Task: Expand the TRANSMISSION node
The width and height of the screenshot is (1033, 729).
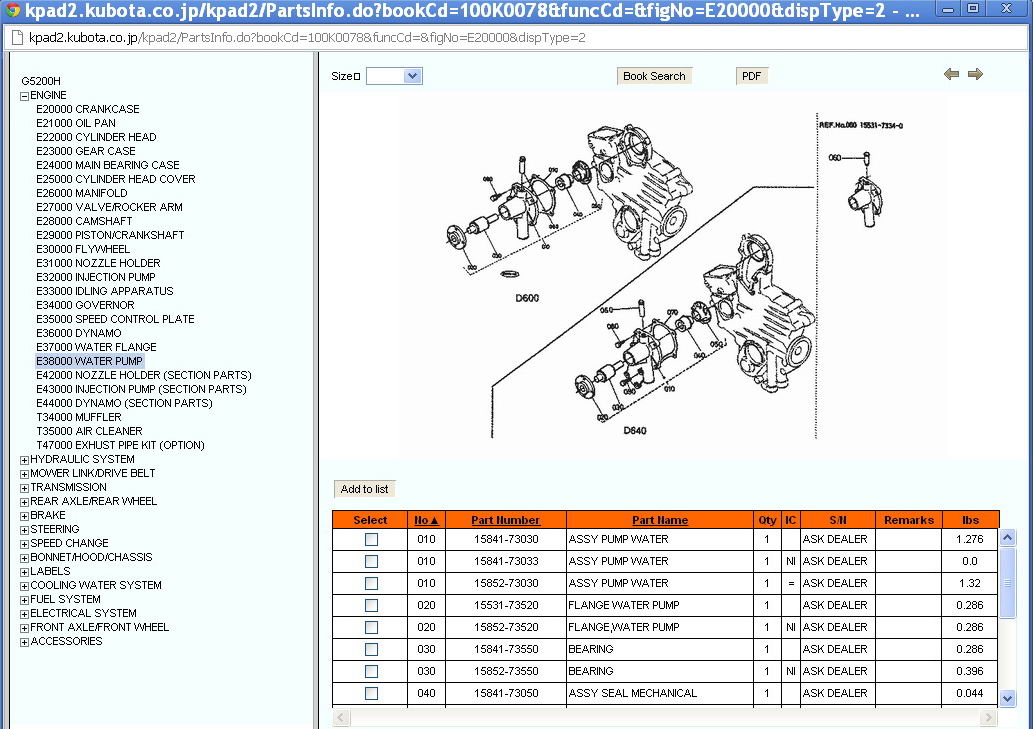Action: [24, 488]
